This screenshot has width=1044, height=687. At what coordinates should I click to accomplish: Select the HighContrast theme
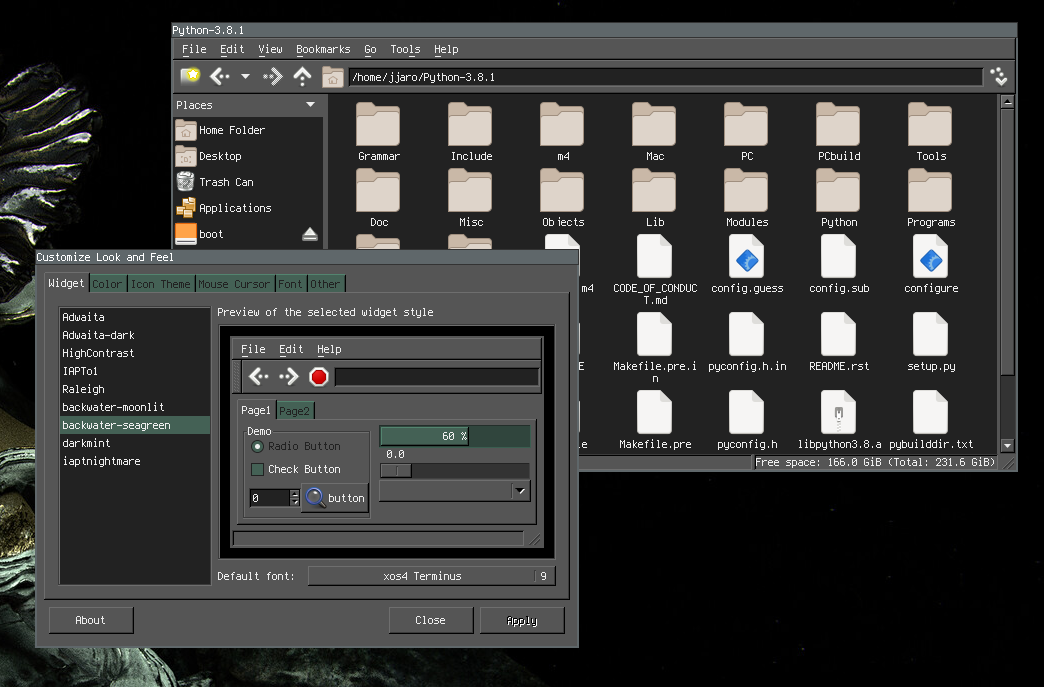135,353
